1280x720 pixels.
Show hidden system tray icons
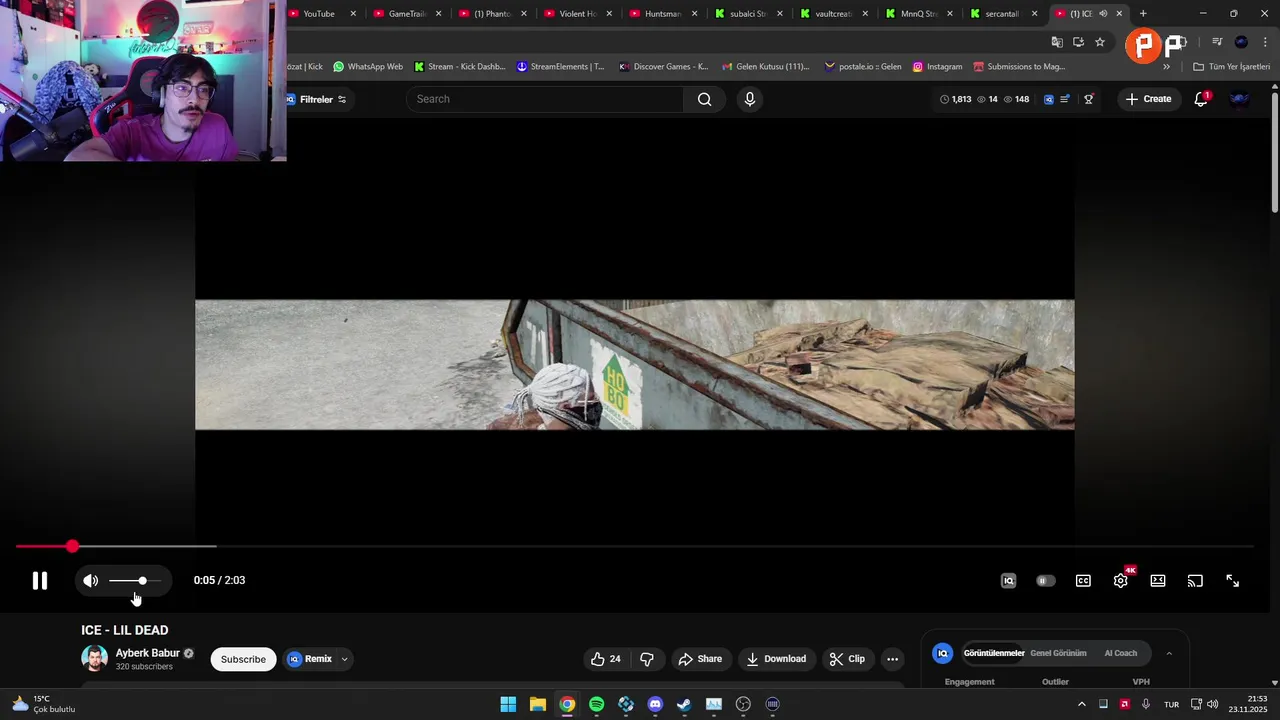click(1081, 704)
